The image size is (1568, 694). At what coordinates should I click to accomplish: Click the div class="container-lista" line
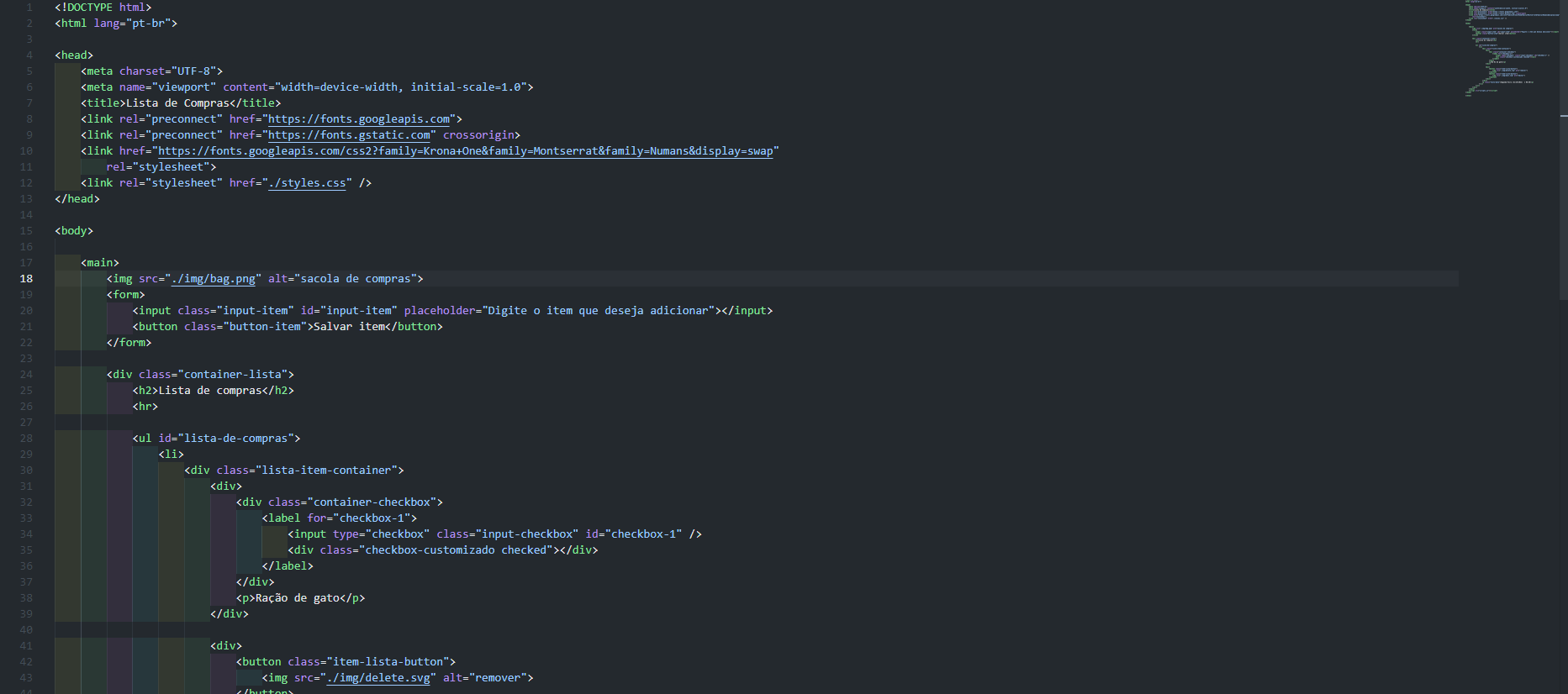tap(200, 375)
